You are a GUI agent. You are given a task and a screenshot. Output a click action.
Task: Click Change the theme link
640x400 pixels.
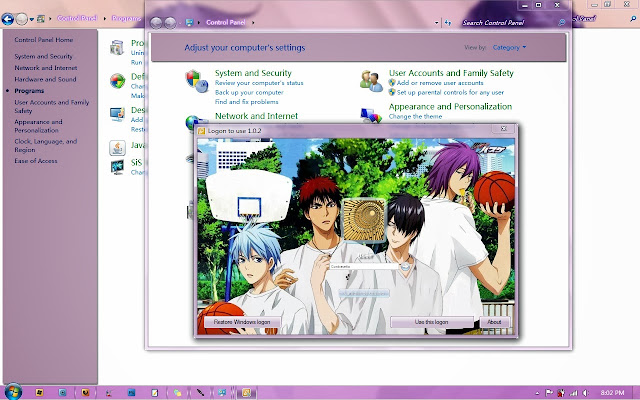point(416,116)
